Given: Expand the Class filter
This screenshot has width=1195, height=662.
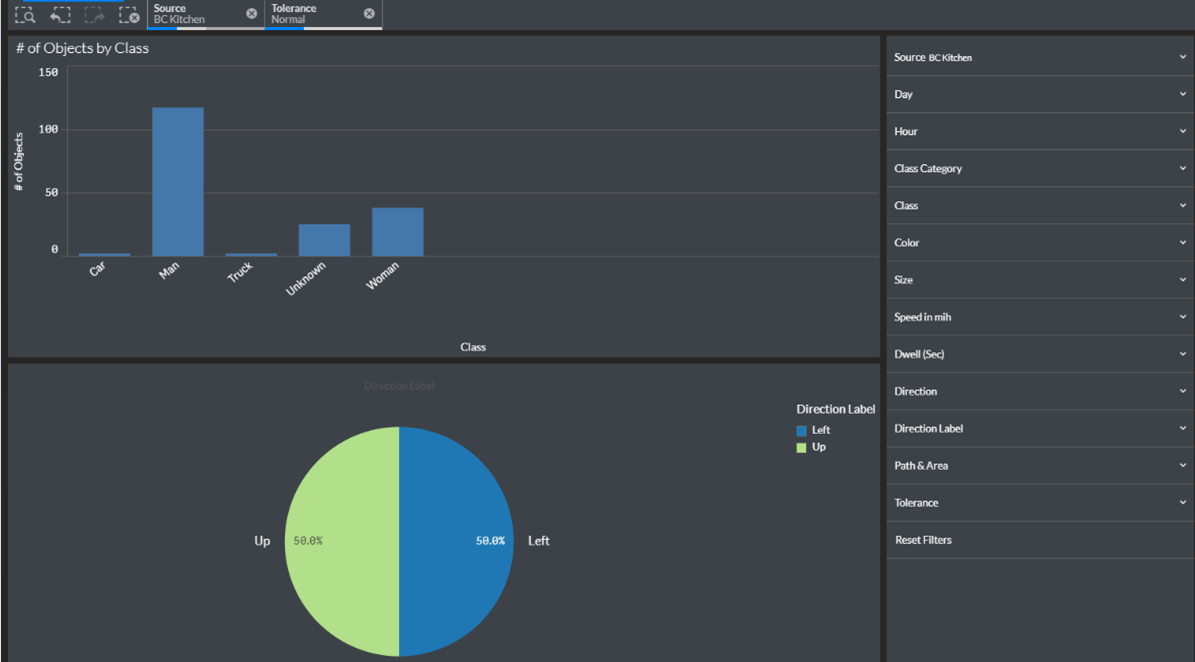Looking at the screenshot, I should (x=1040, y=206).
